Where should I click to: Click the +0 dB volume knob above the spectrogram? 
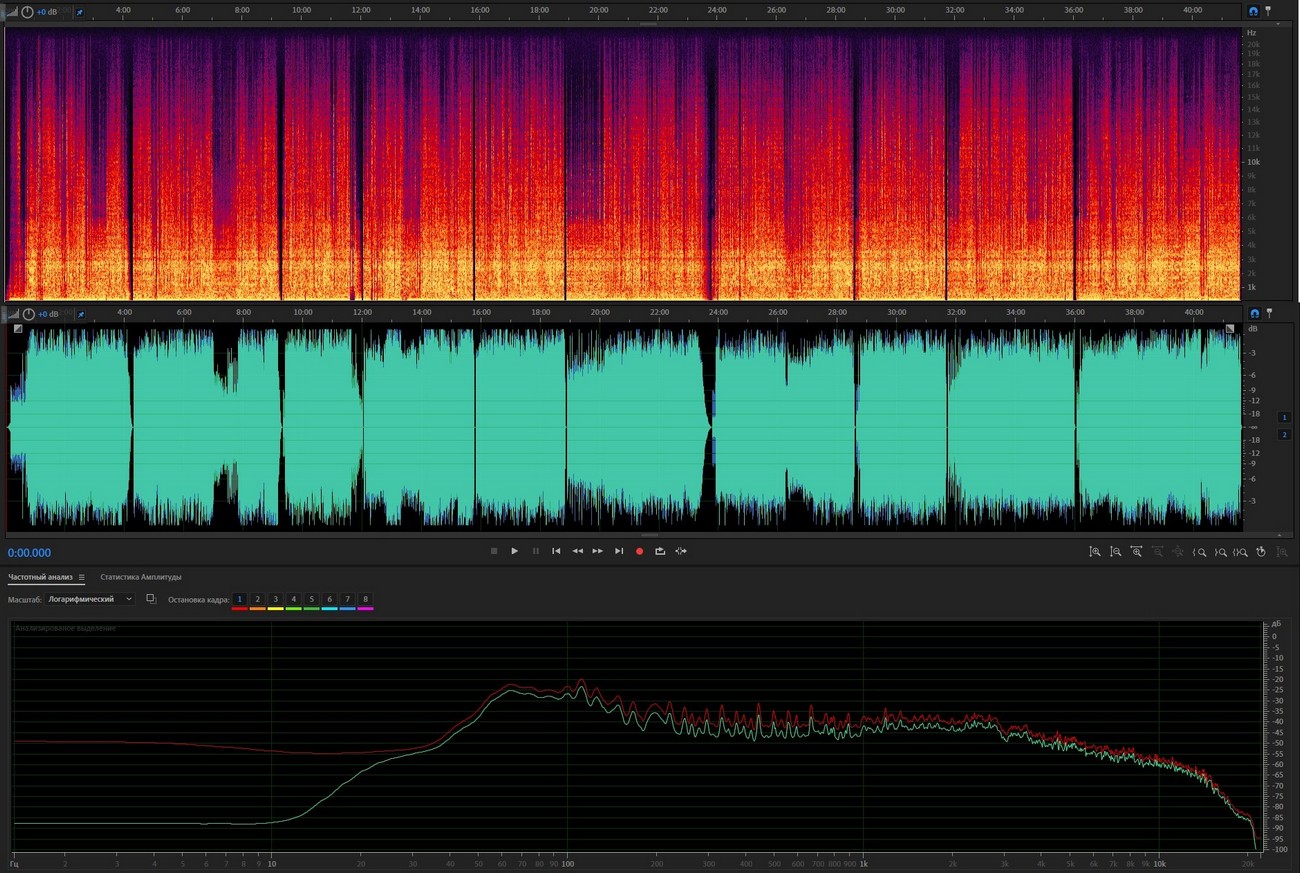pos(27,12)
